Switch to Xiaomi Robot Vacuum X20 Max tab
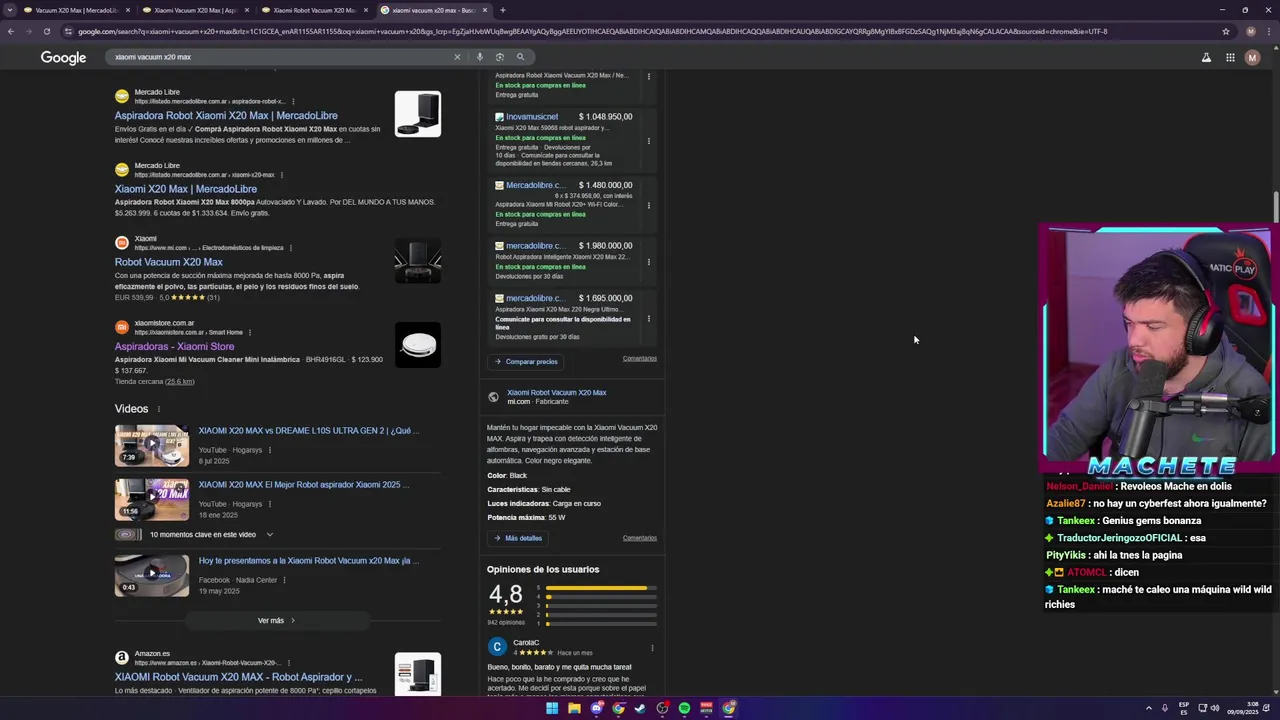1280x720 pixels. [x=313, y=10]
